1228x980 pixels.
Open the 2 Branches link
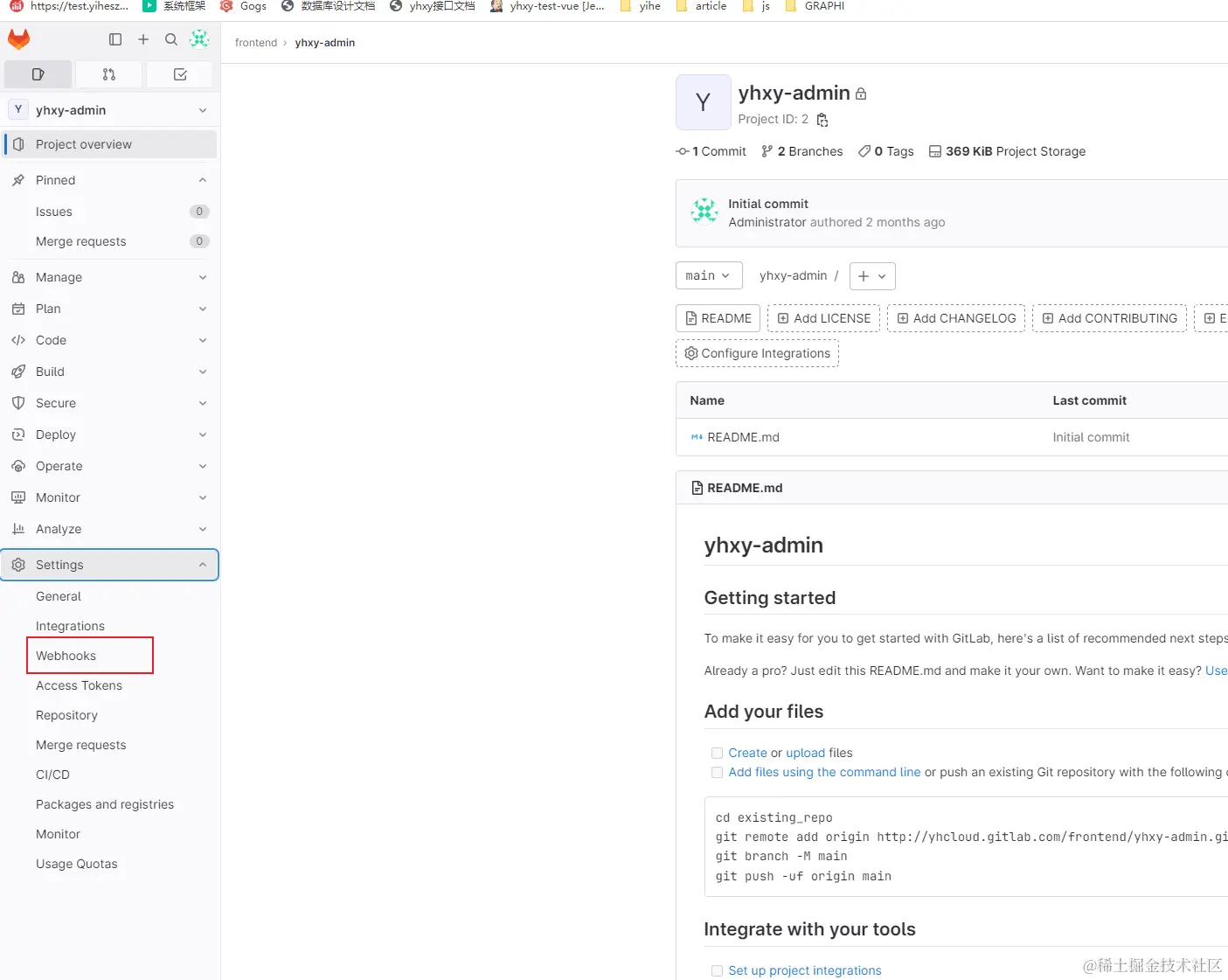coord(802,151)
